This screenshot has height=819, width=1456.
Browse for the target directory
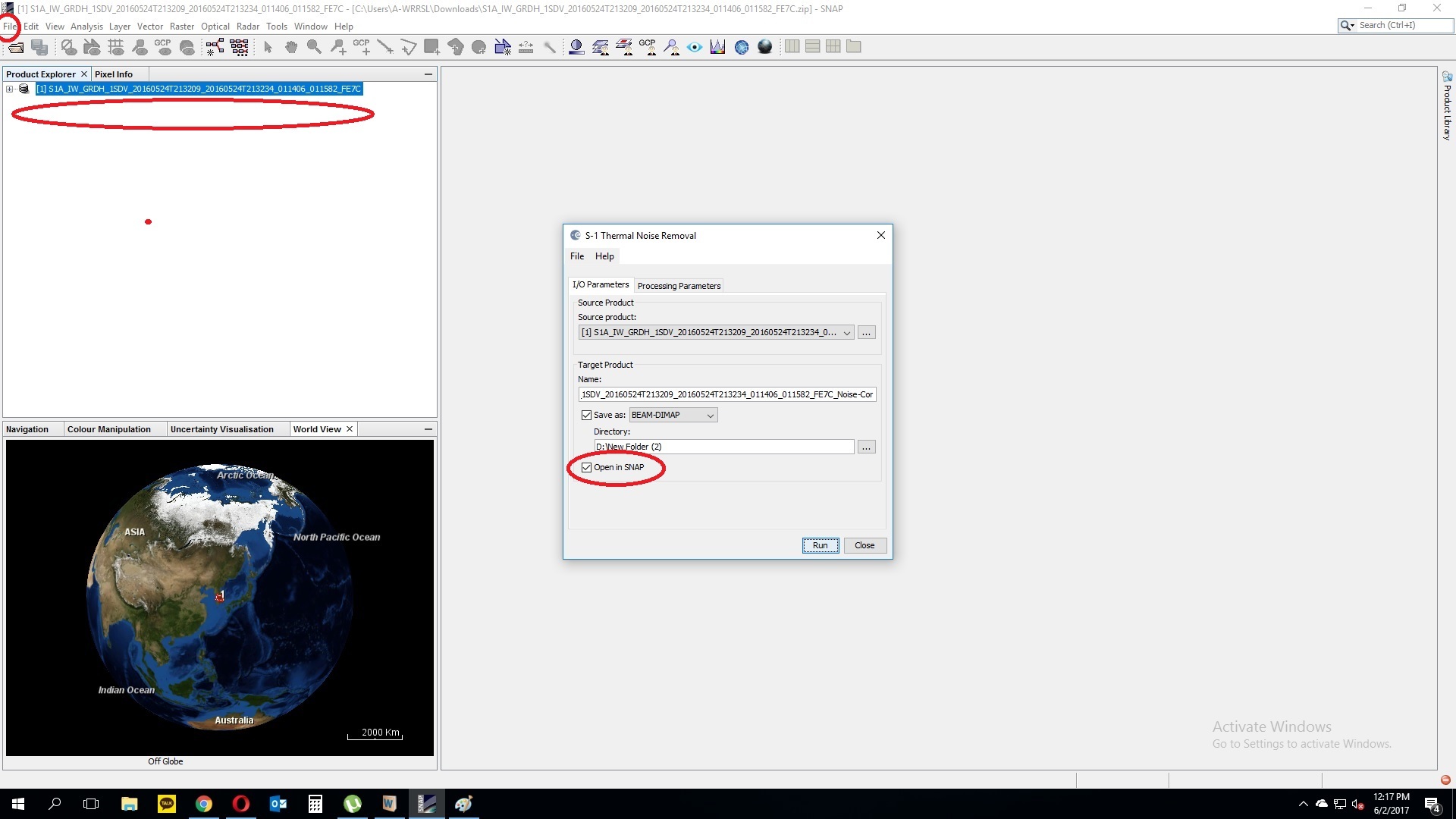pos(866,447)
